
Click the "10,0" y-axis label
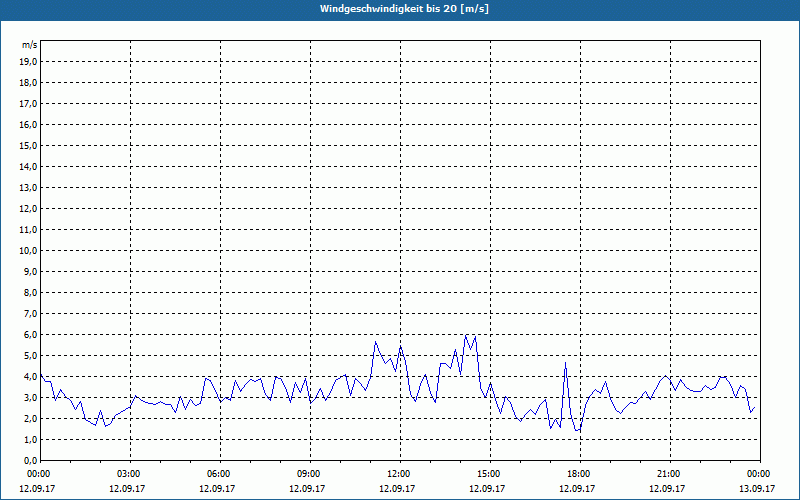coord(28,251)
